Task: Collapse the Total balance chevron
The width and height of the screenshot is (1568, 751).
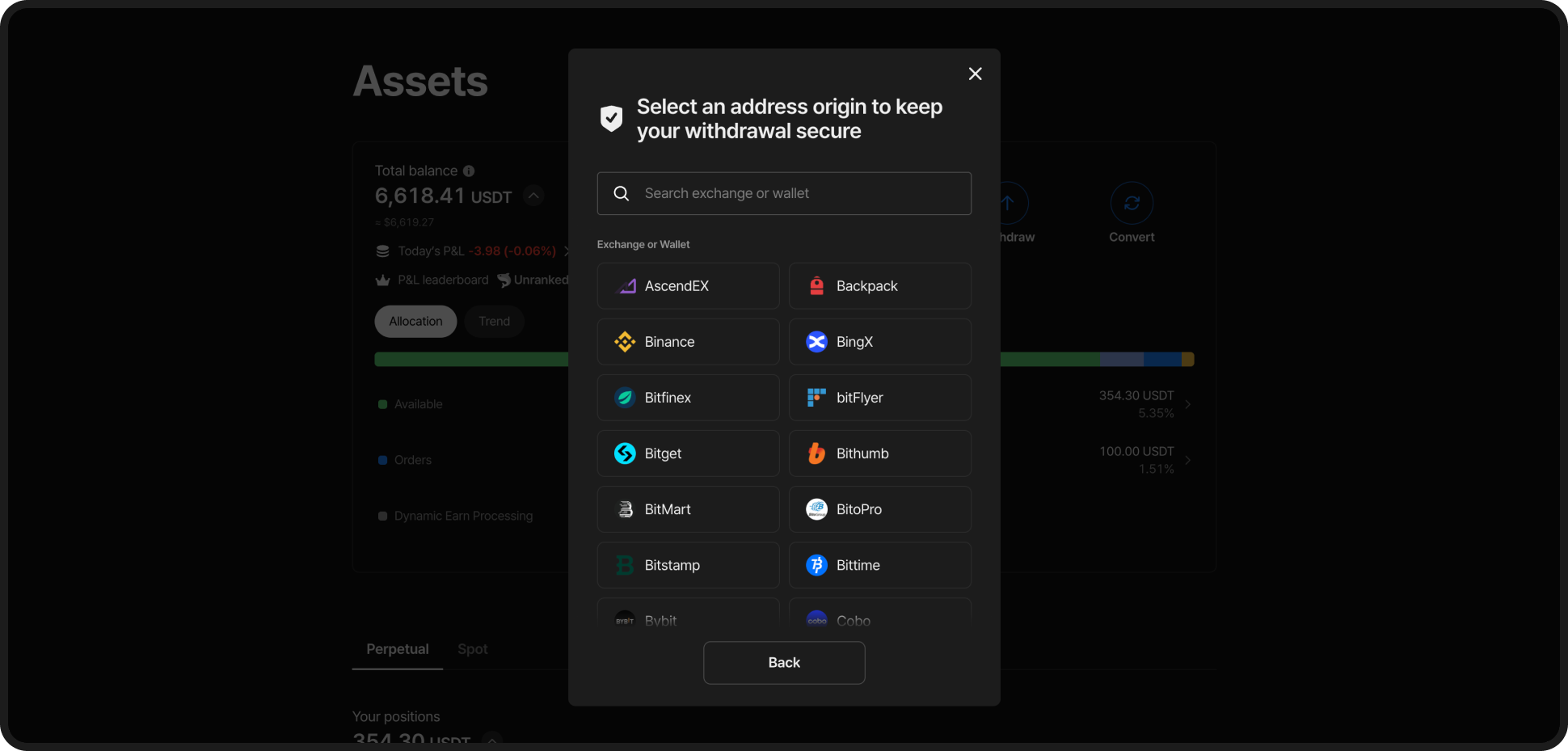Action: [533, 196]
